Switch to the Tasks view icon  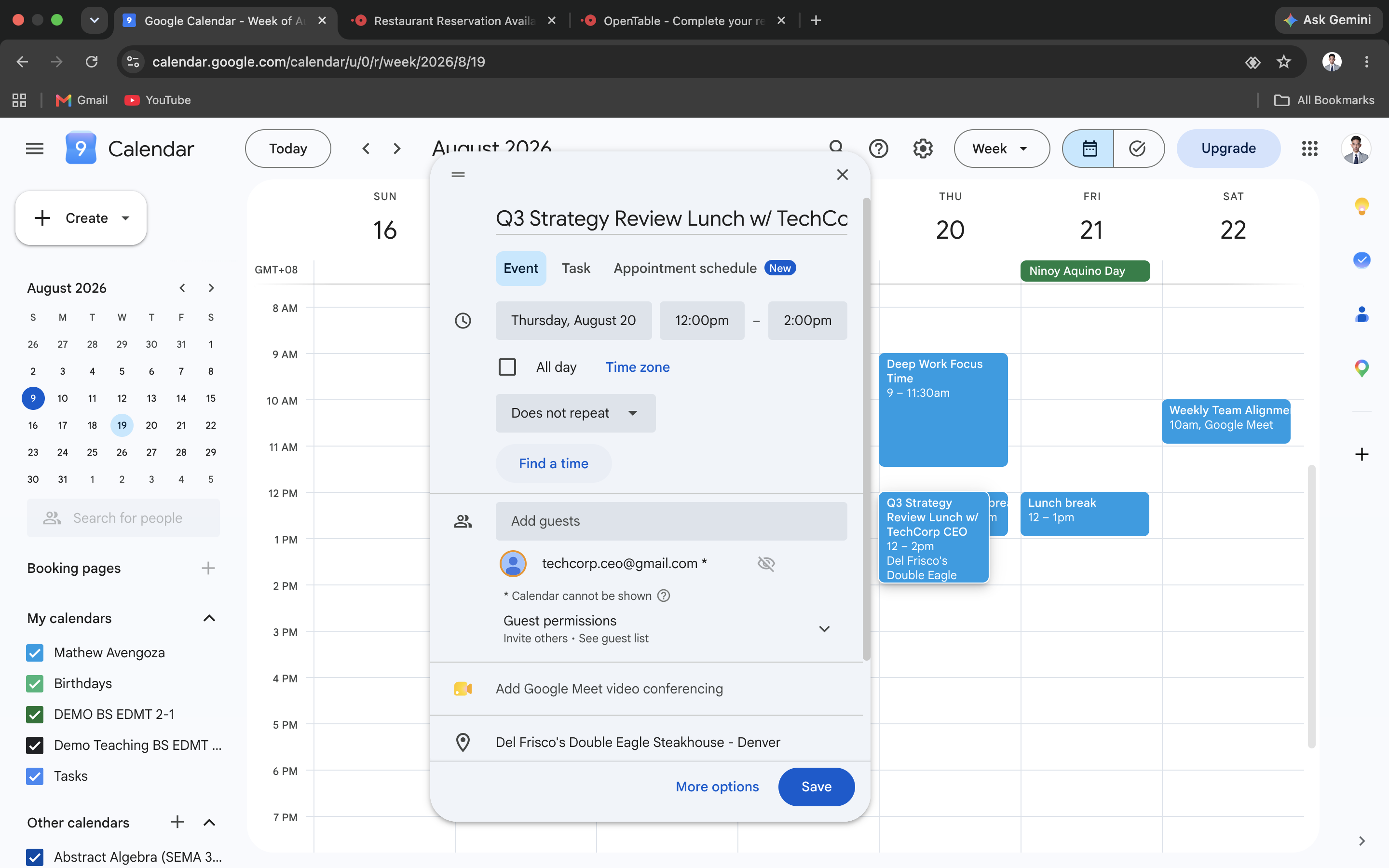tap(1138, 149)
